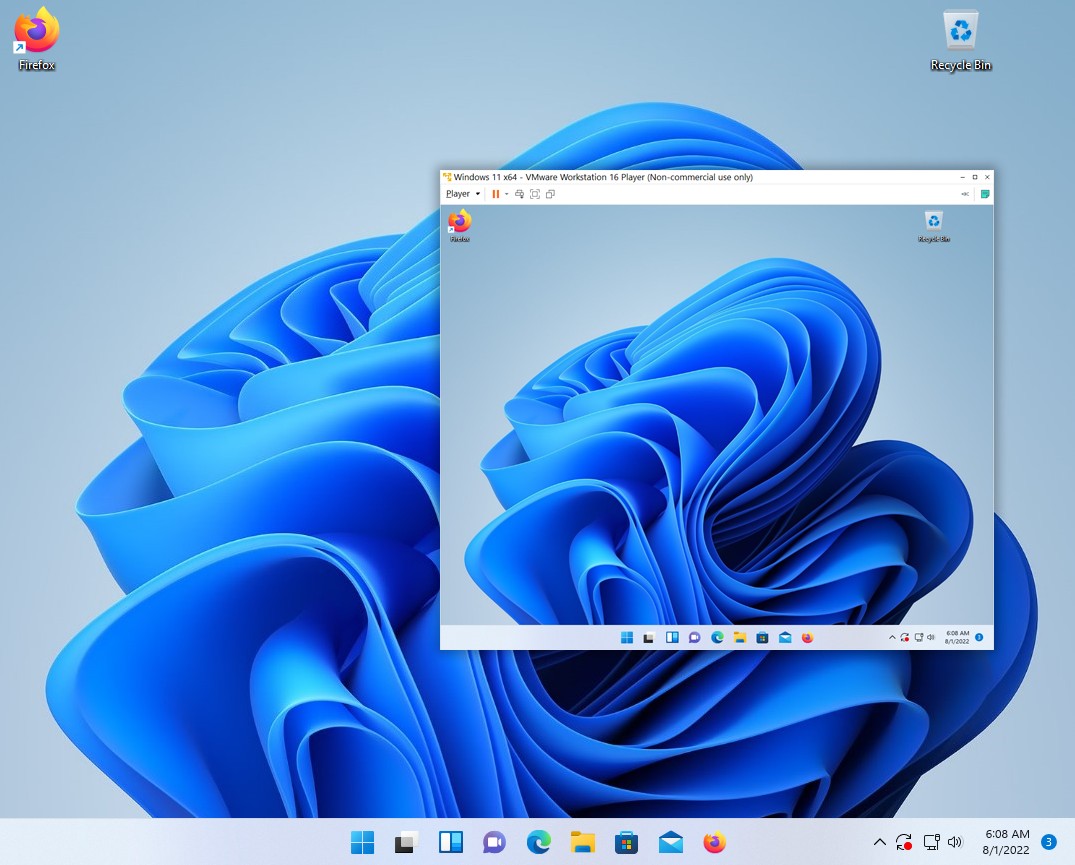Open the guest Start menu
This screenshot has width=1075, height=865.
coord(626,637)
